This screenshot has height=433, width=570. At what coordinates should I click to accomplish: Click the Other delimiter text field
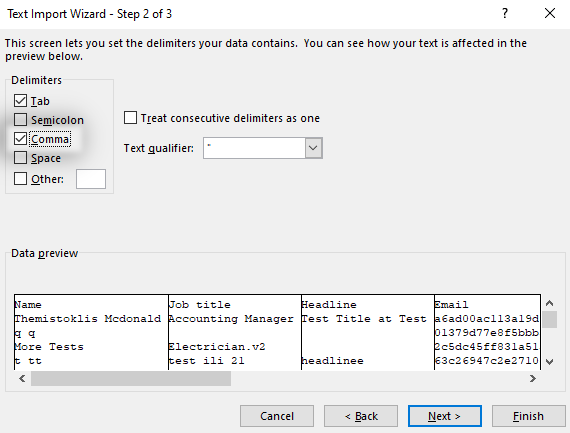[91, 179]
